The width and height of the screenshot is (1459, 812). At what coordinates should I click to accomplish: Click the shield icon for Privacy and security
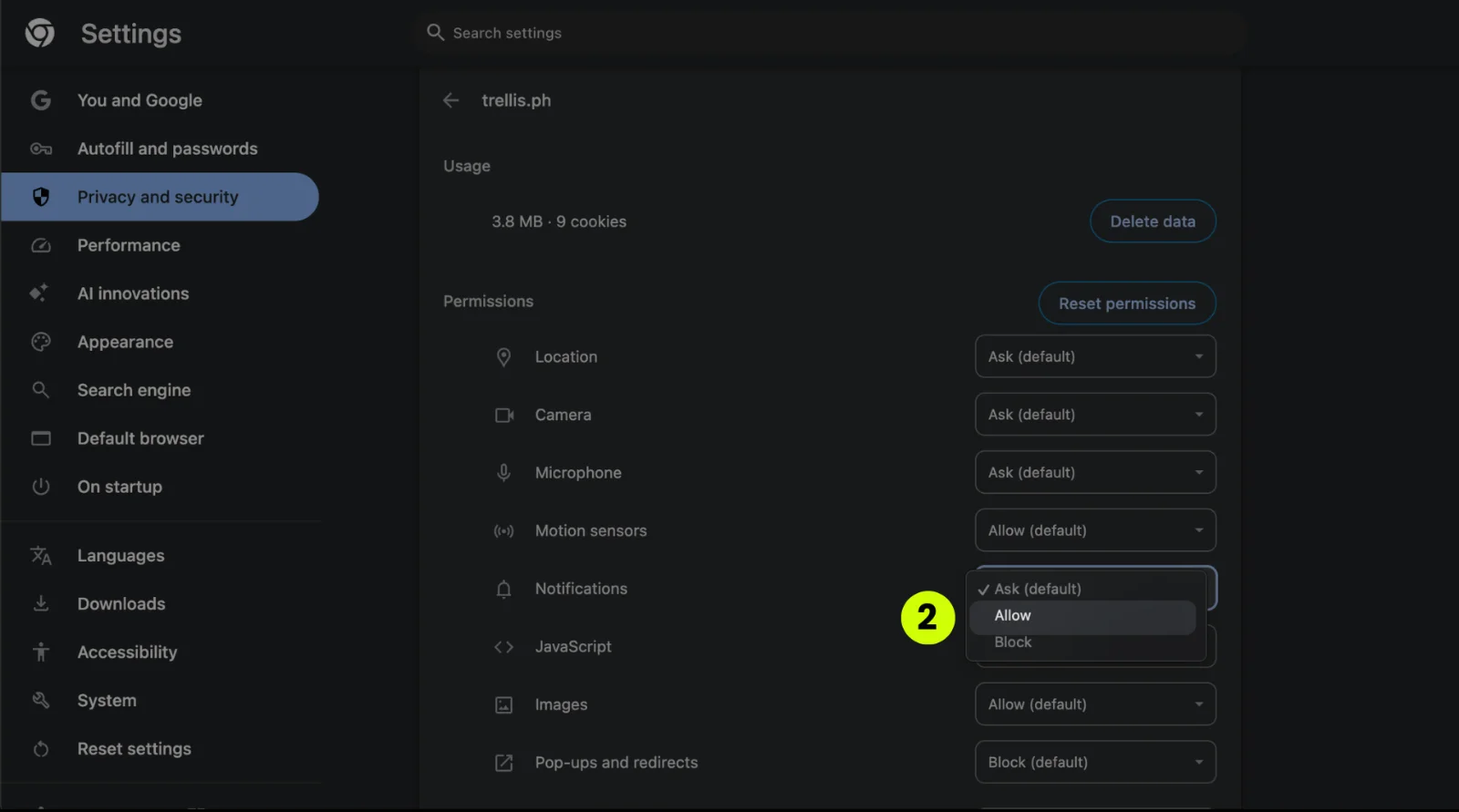click(41, 197)
